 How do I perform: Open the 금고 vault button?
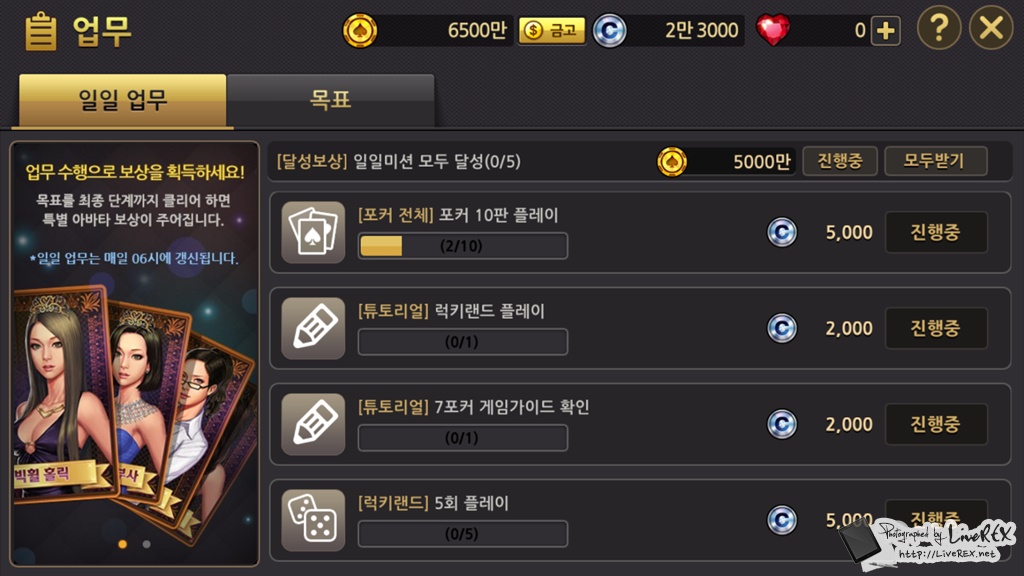tap(552, 30)
